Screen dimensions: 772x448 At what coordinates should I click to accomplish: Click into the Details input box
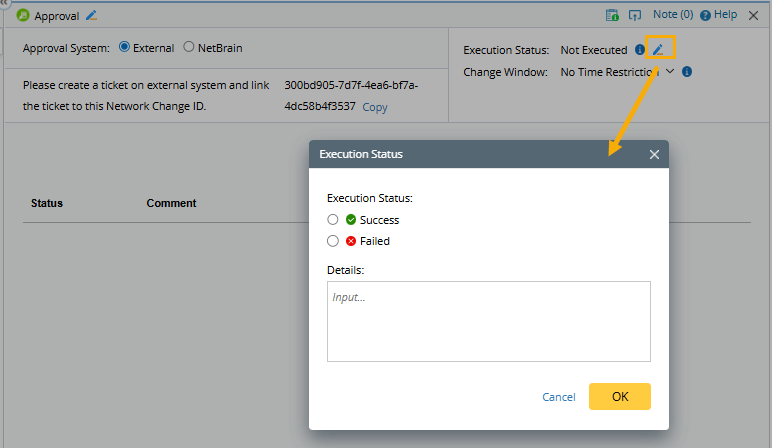(x=489, y=321)
